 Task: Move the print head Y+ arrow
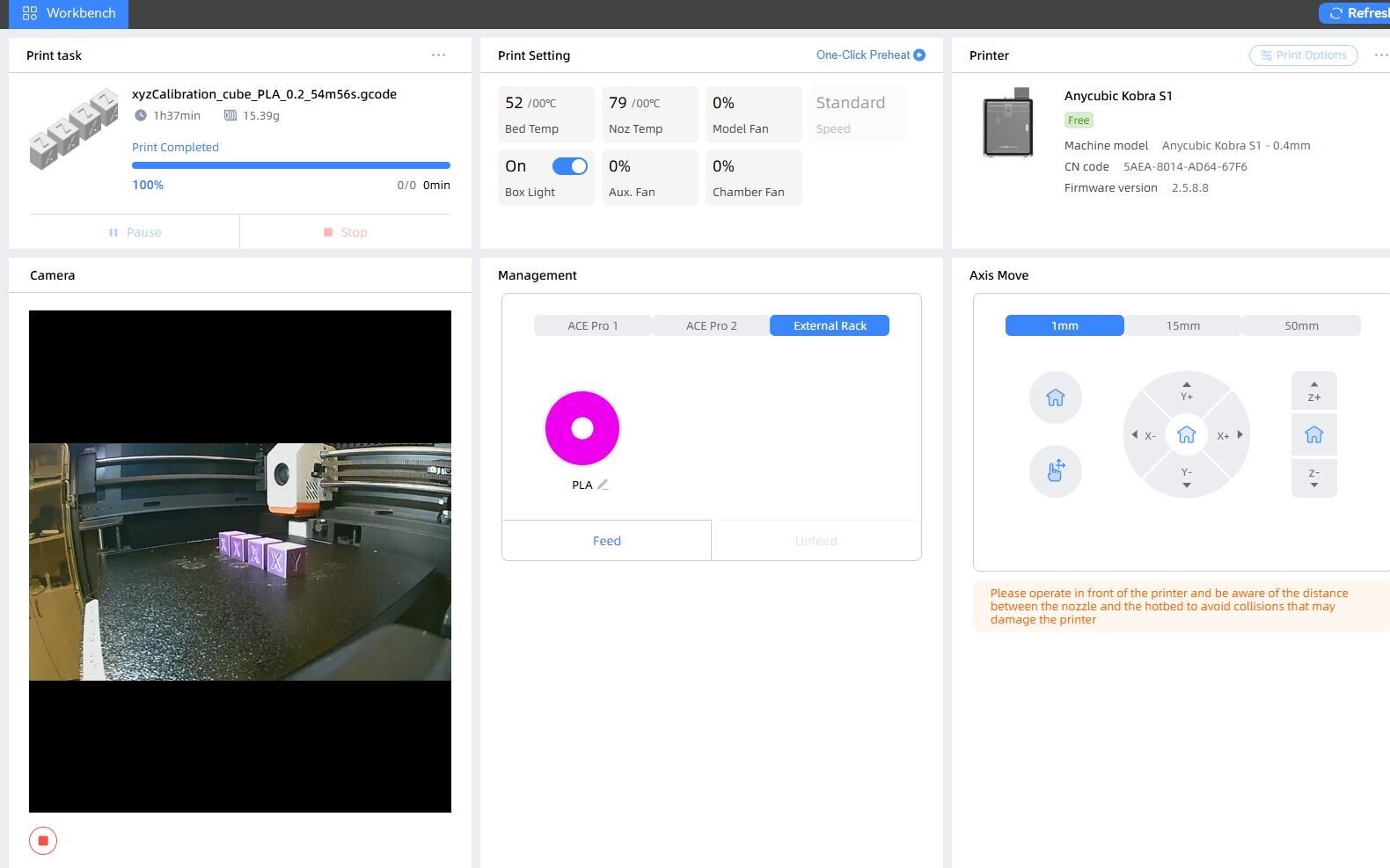click(x=1186, y=390)
